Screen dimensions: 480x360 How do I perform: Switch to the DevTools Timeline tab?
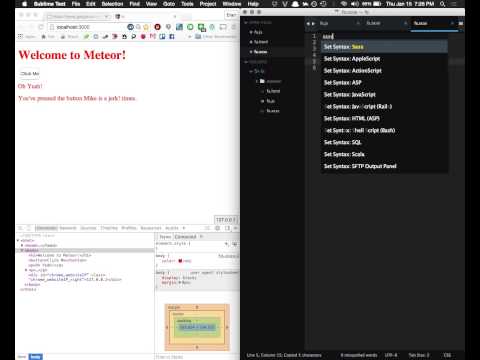pos(109,228)
